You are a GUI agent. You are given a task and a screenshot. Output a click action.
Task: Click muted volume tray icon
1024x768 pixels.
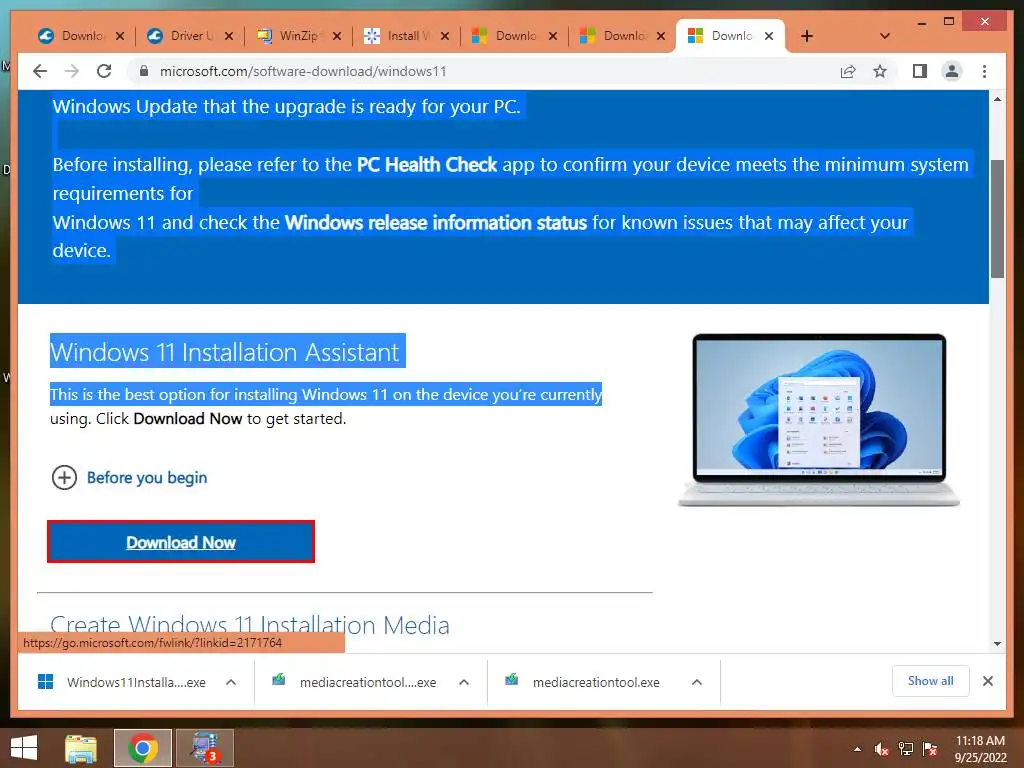[882, 749]
